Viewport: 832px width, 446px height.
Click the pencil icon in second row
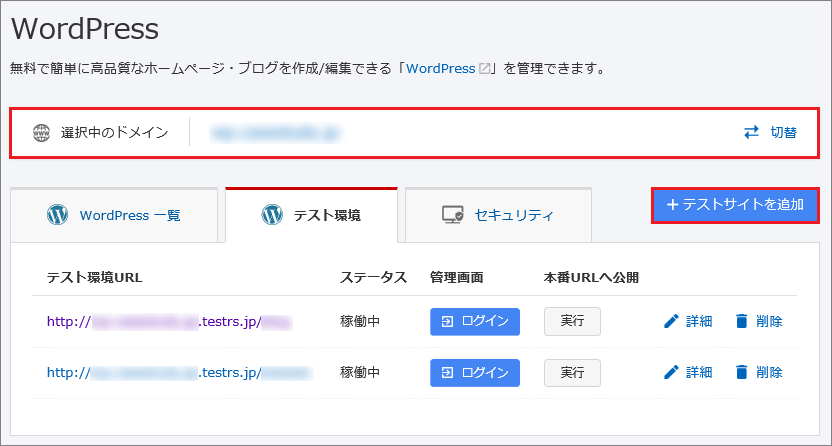(x=671, y=373)
